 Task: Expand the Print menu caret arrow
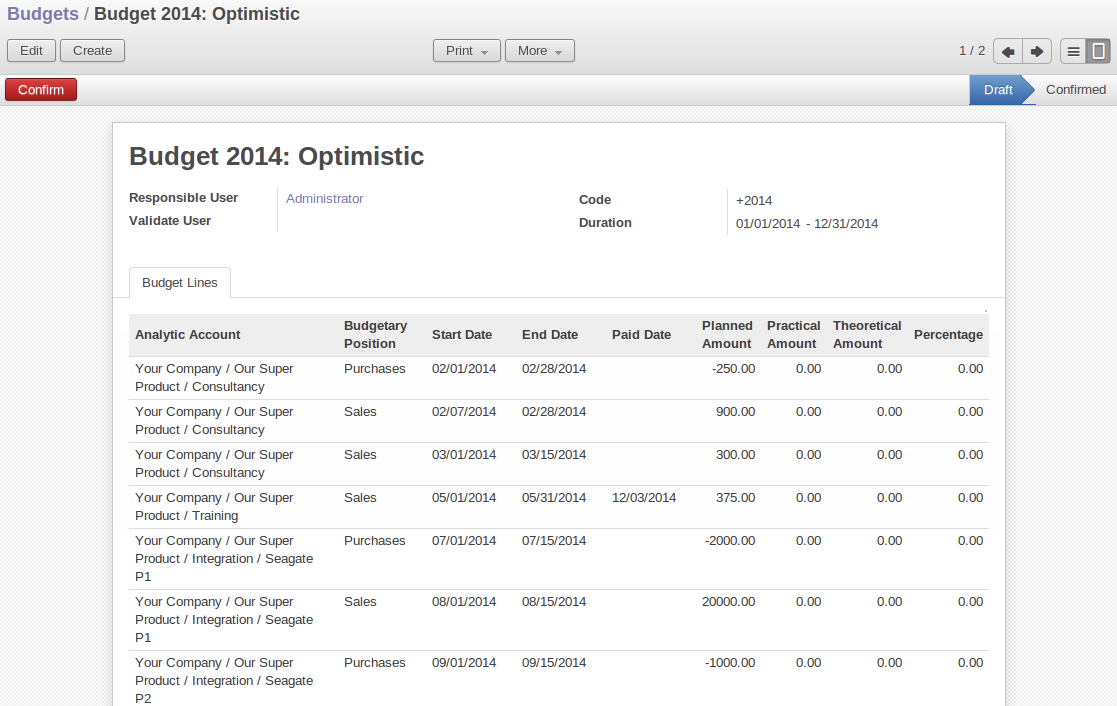[x=485, y=52]
